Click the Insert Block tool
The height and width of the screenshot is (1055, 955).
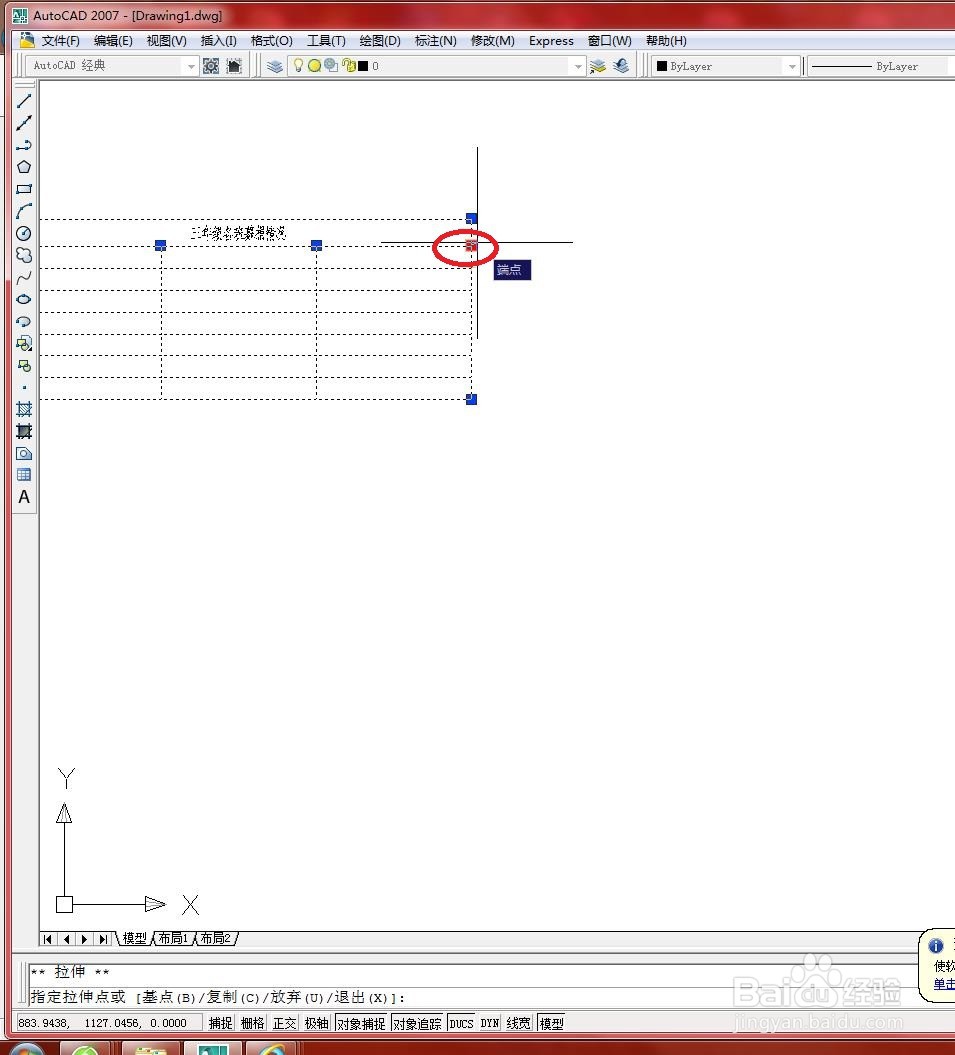pyautogui.click(x=24, y=343)
